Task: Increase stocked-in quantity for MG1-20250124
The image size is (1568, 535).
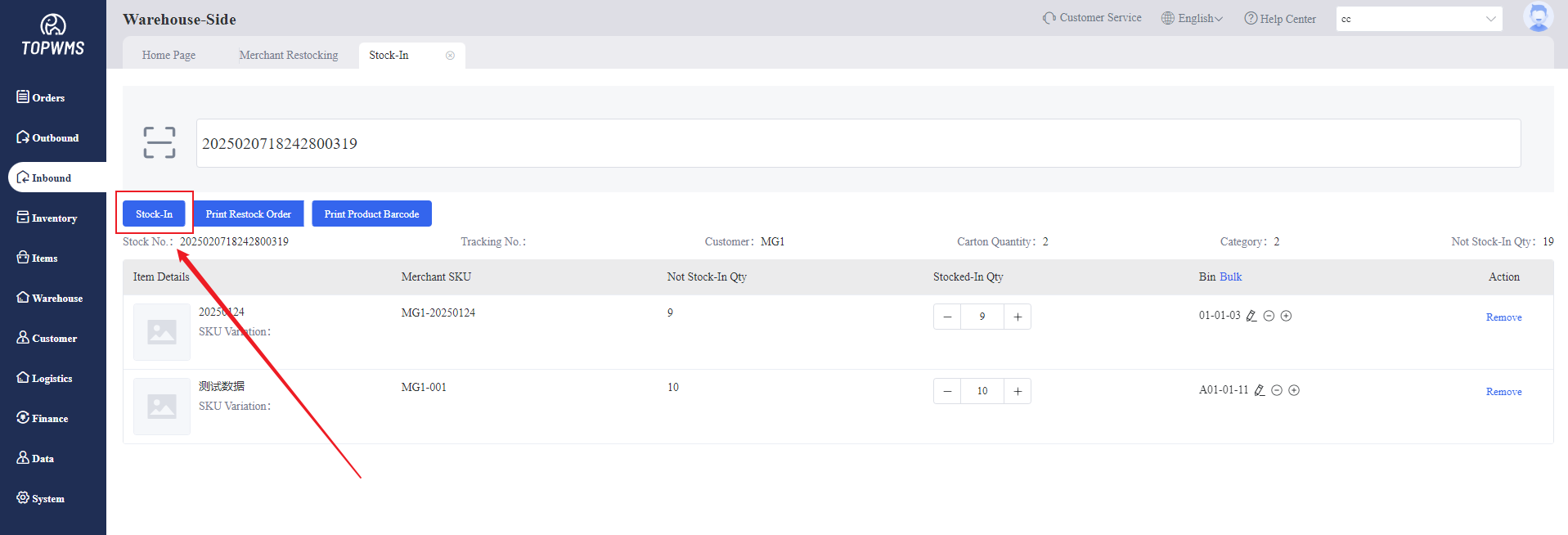Action: (x=1018, y=317)
